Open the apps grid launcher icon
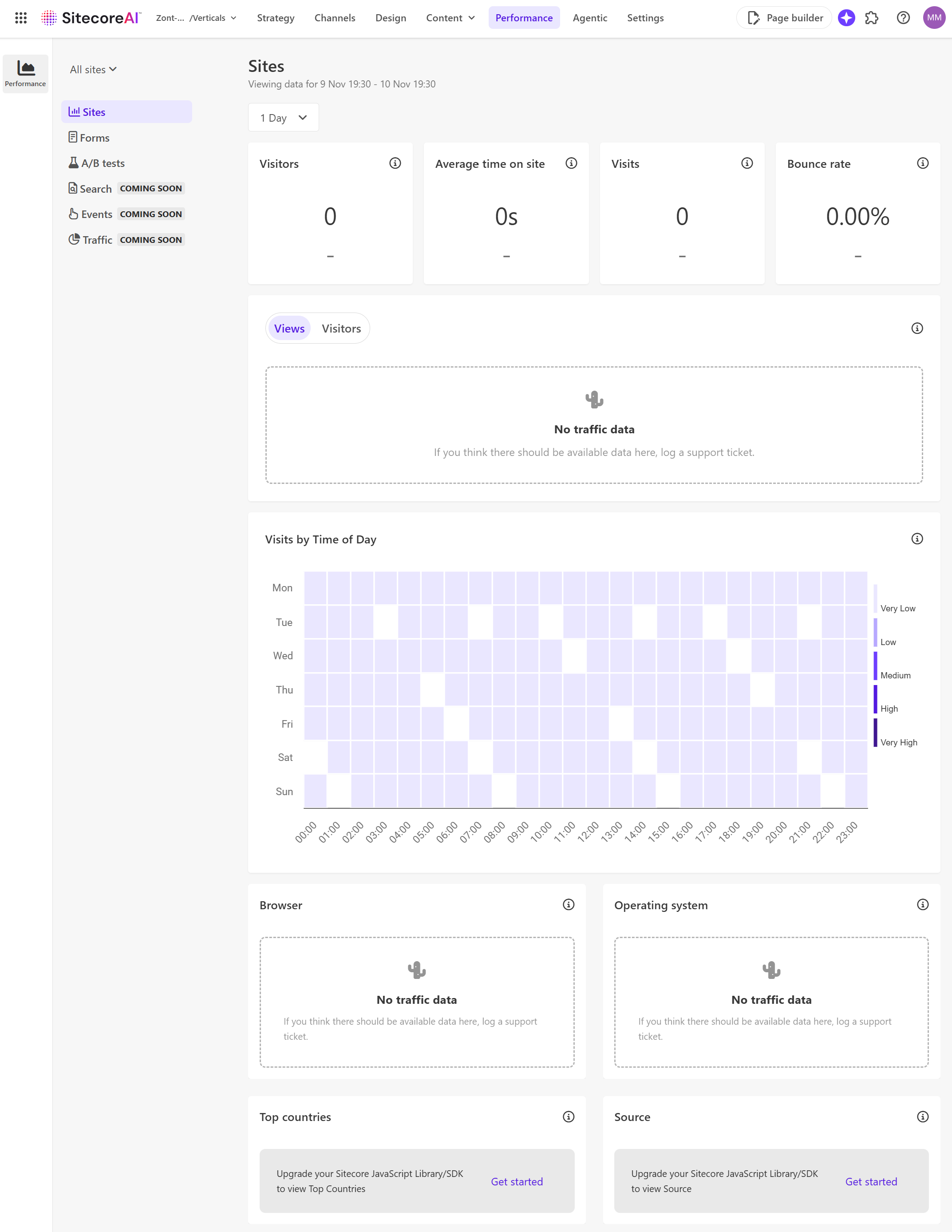This screenshot has width=952, height=1232. coord(21,18)
